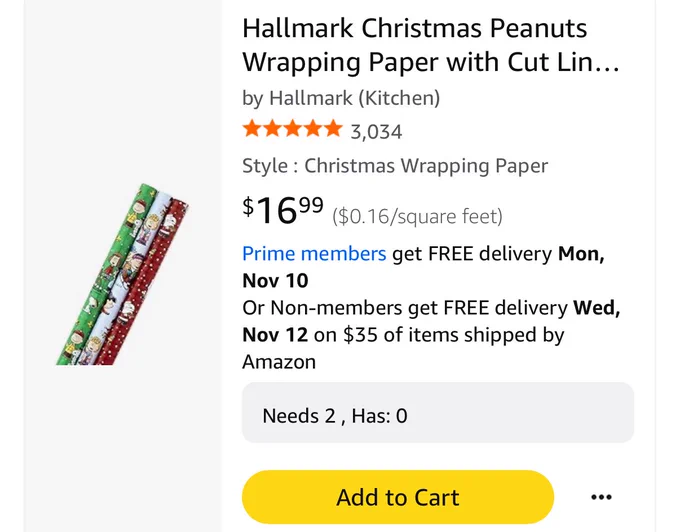Image resolution: width=680 pixels, height=532 pixels.
Task: Click the first star of the rating
Action: tap(252, 130)
